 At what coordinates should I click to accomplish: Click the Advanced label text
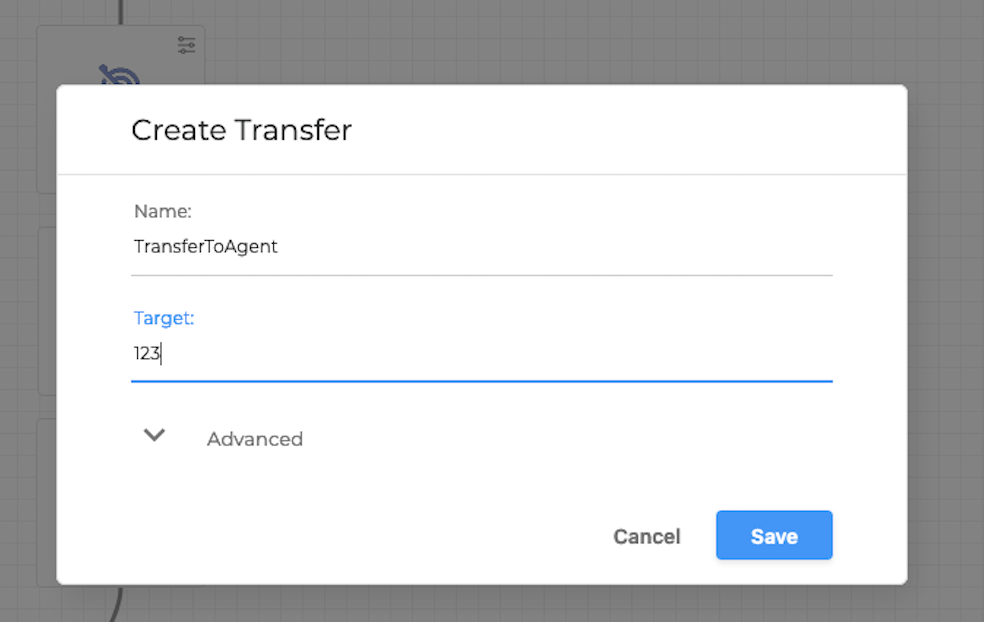pos(254,438)
